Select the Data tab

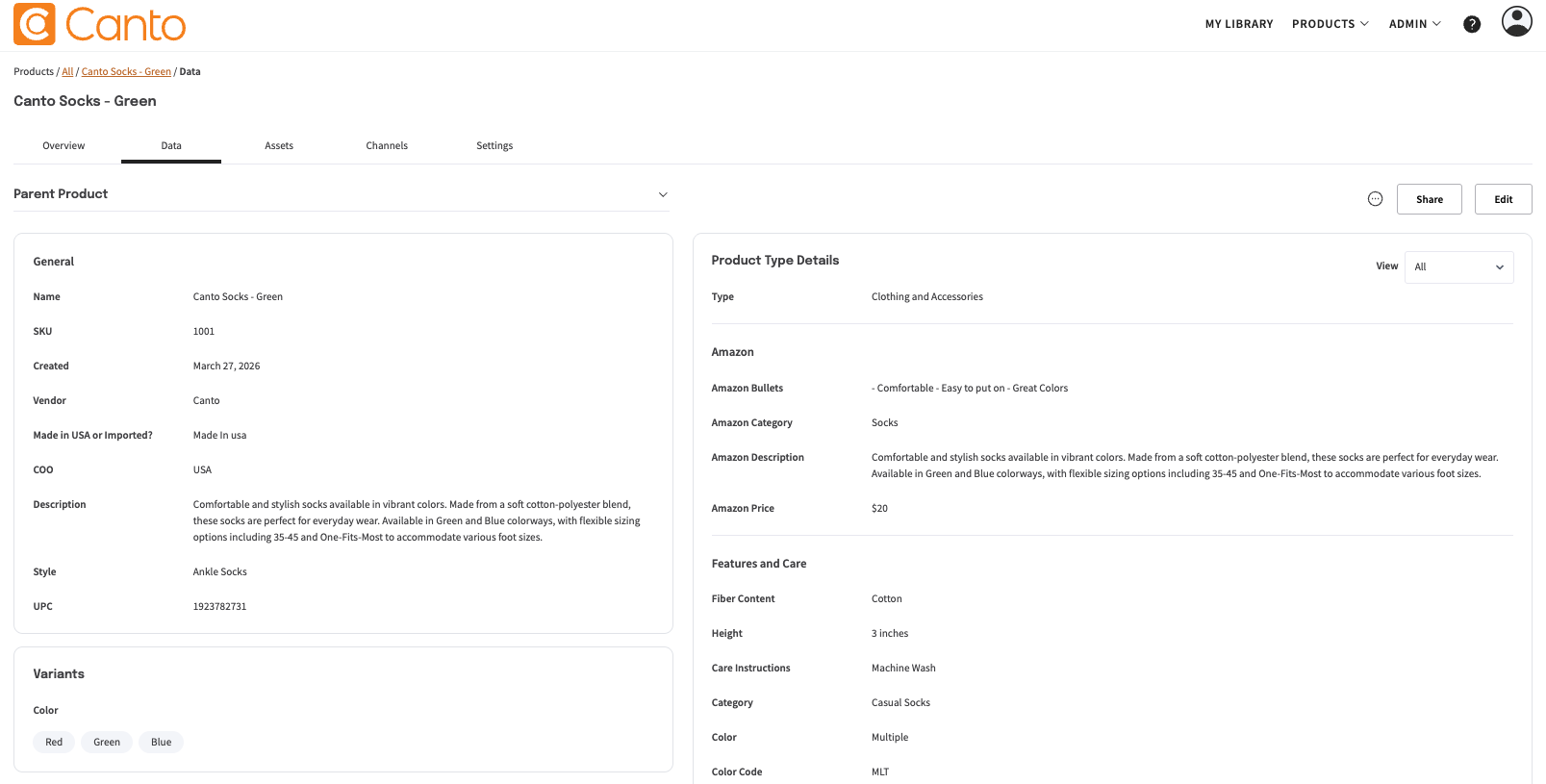point(171,146)
